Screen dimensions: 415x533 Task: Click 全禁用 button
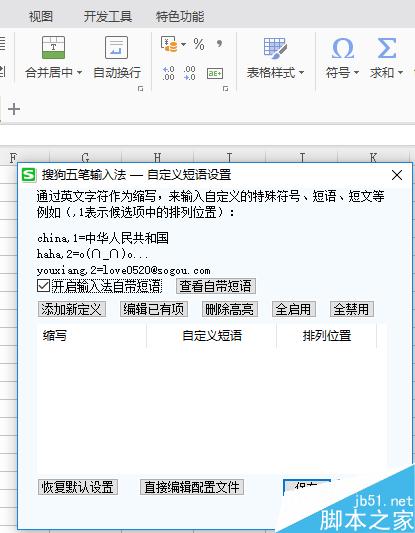(352, 309)
